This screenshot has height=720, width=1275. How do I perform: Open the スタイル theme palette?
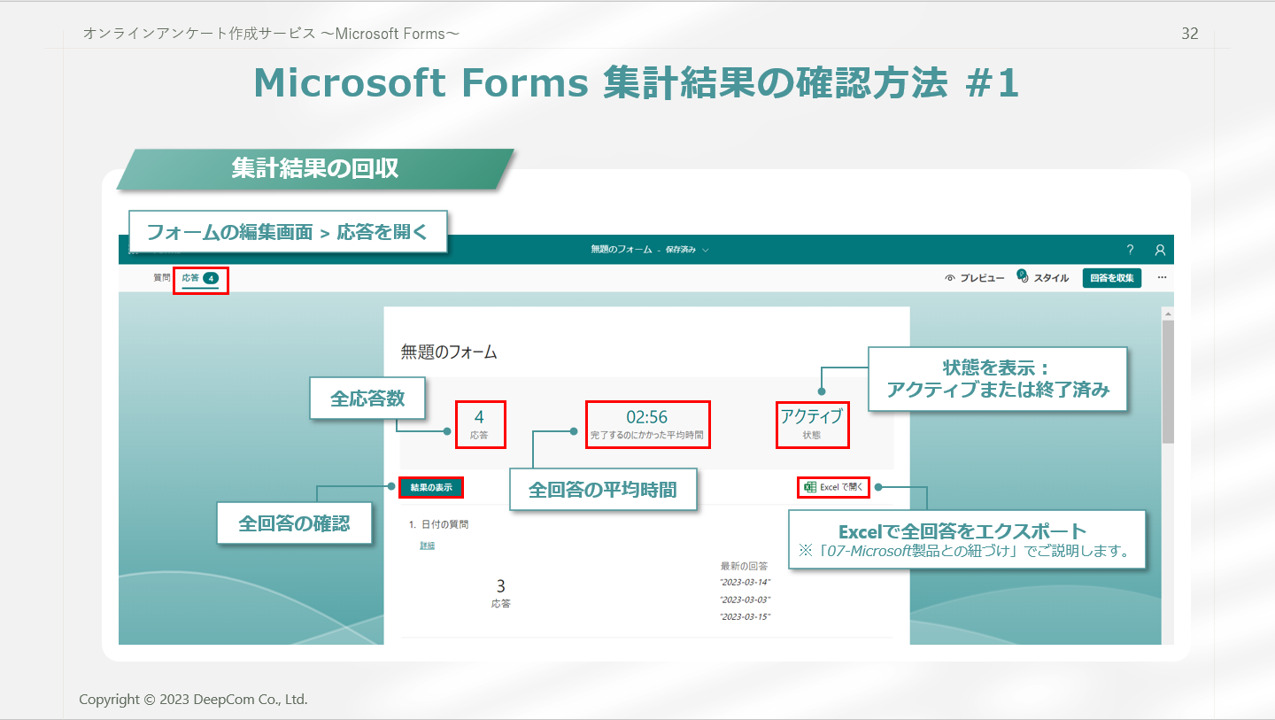tap(1043, 277)
